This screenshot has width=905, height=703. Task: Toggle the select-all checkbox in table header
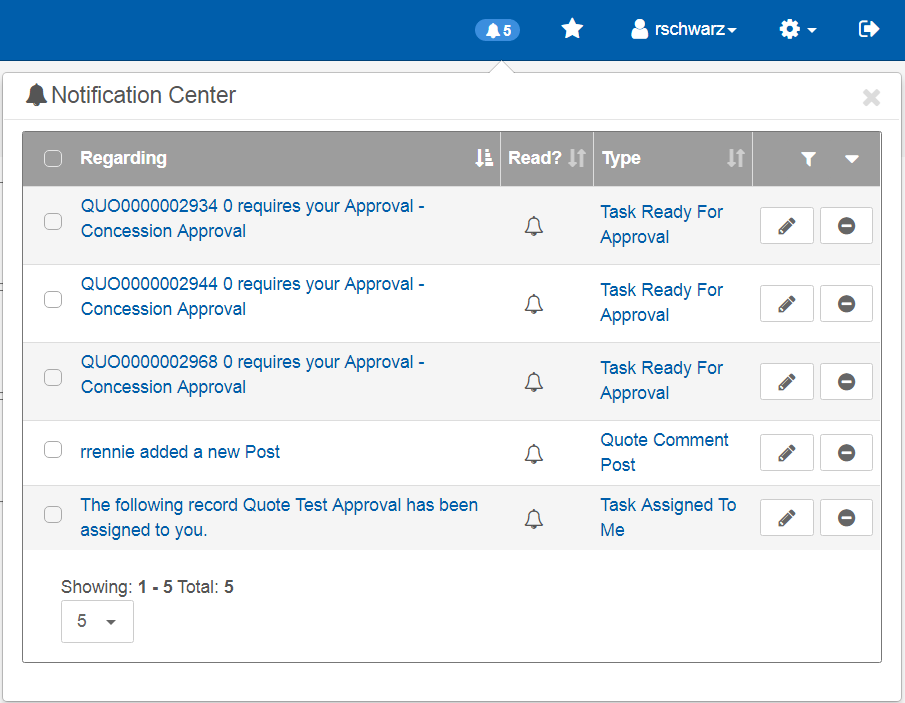click(53, 158)
